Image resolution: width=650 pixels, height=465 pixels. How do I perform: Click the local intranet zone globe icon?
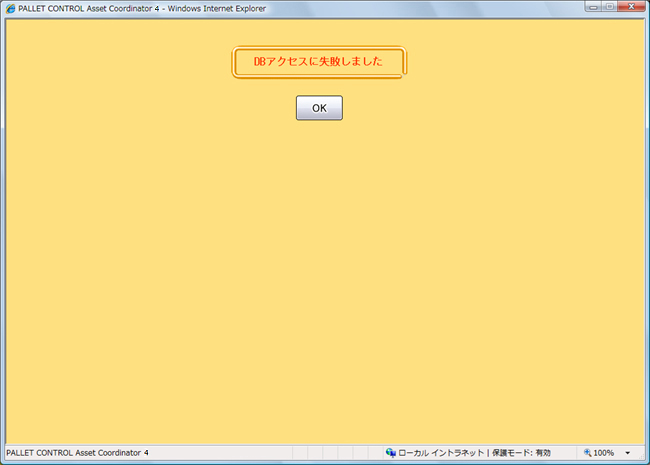pyautogui.click(x=390, y=453)
